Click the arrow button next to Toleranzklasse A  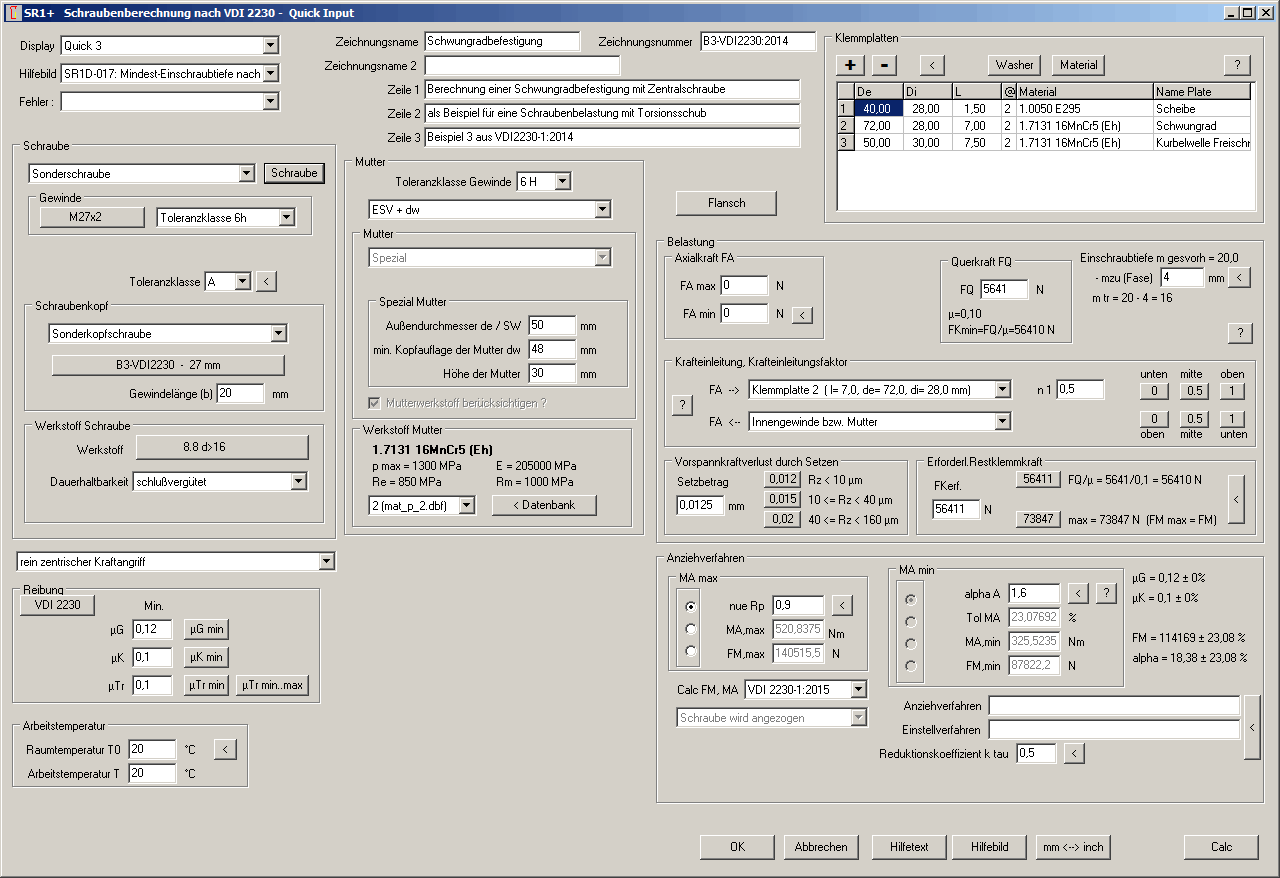265,282
